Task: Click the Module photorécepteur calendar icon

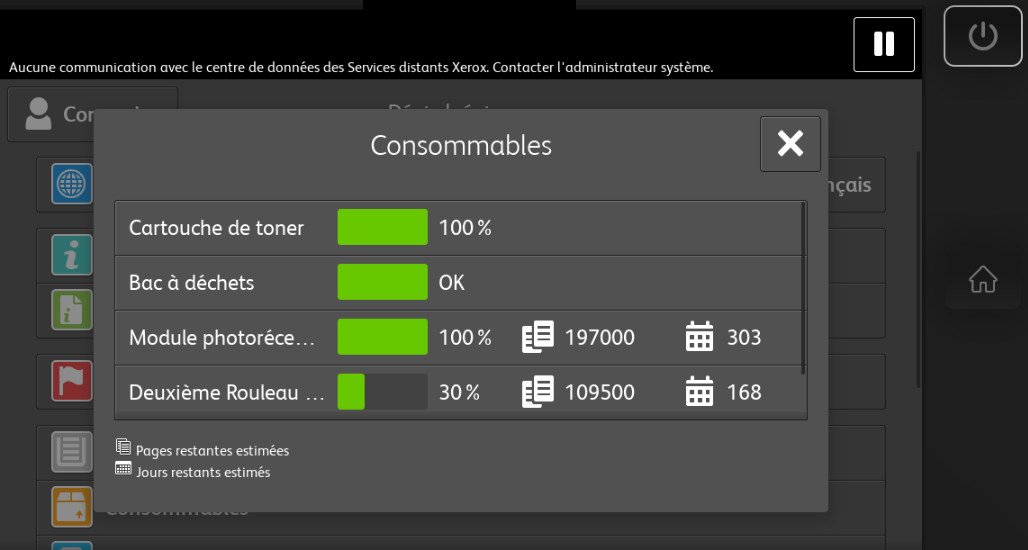Action: coord(700,338)
